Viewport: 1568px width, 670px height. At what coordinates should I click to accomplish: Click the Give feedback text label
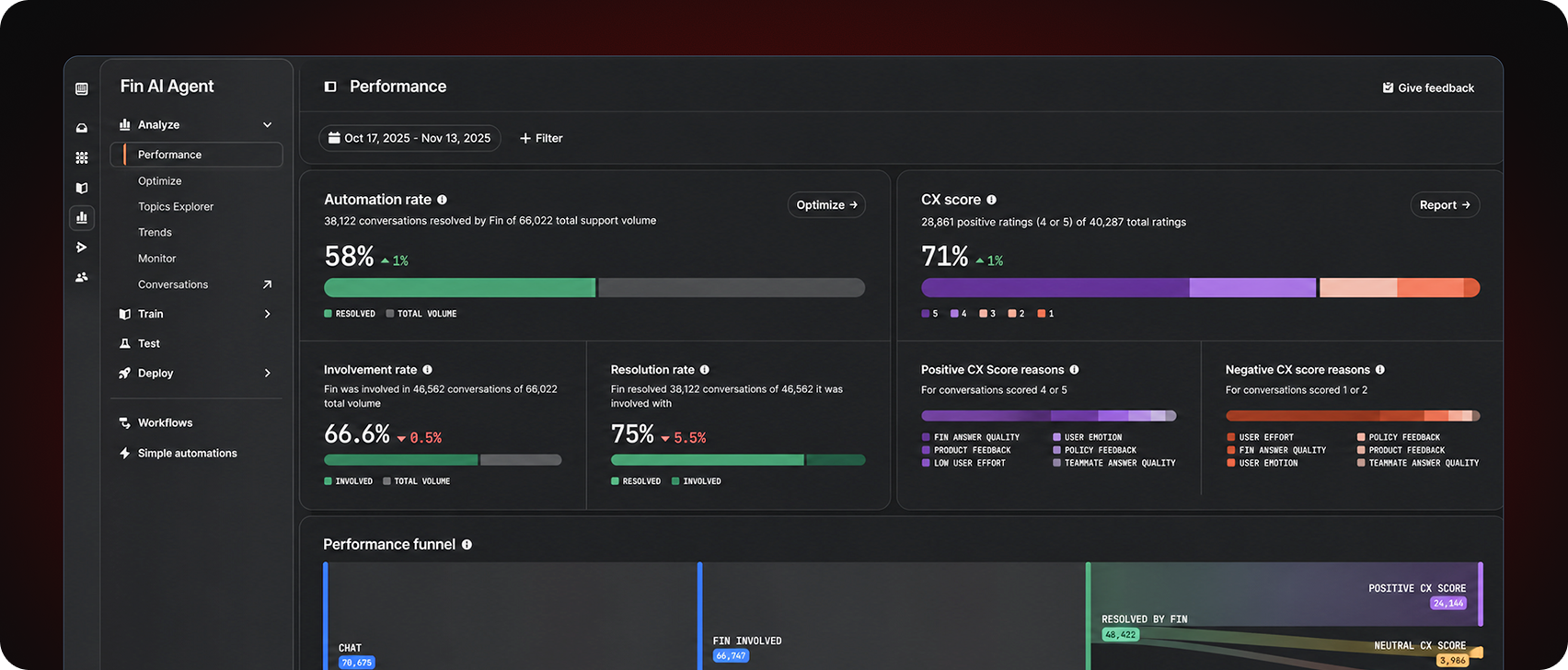[1436, 87]
